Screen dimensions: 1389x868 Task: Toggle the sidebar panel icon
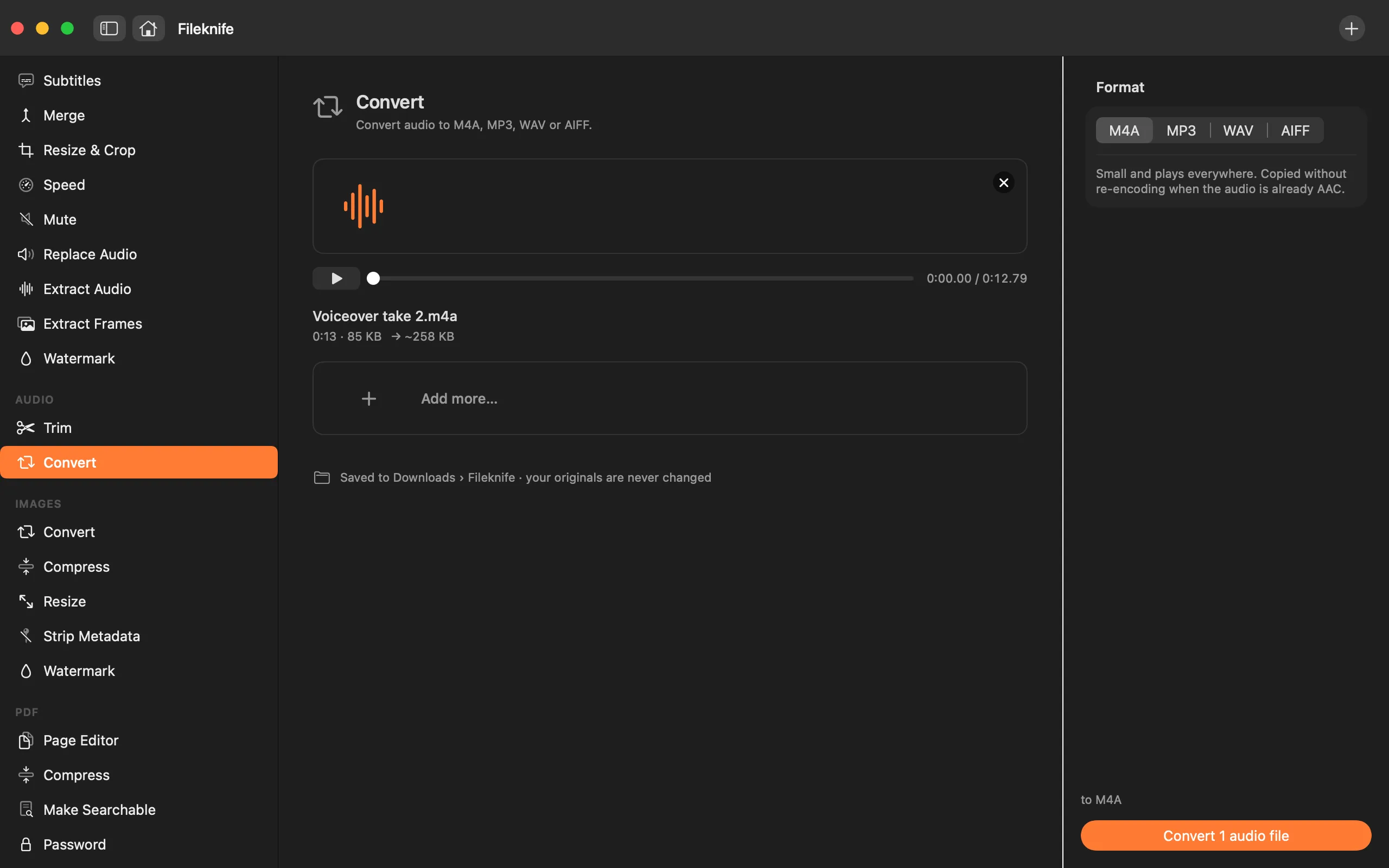[109, 29]
